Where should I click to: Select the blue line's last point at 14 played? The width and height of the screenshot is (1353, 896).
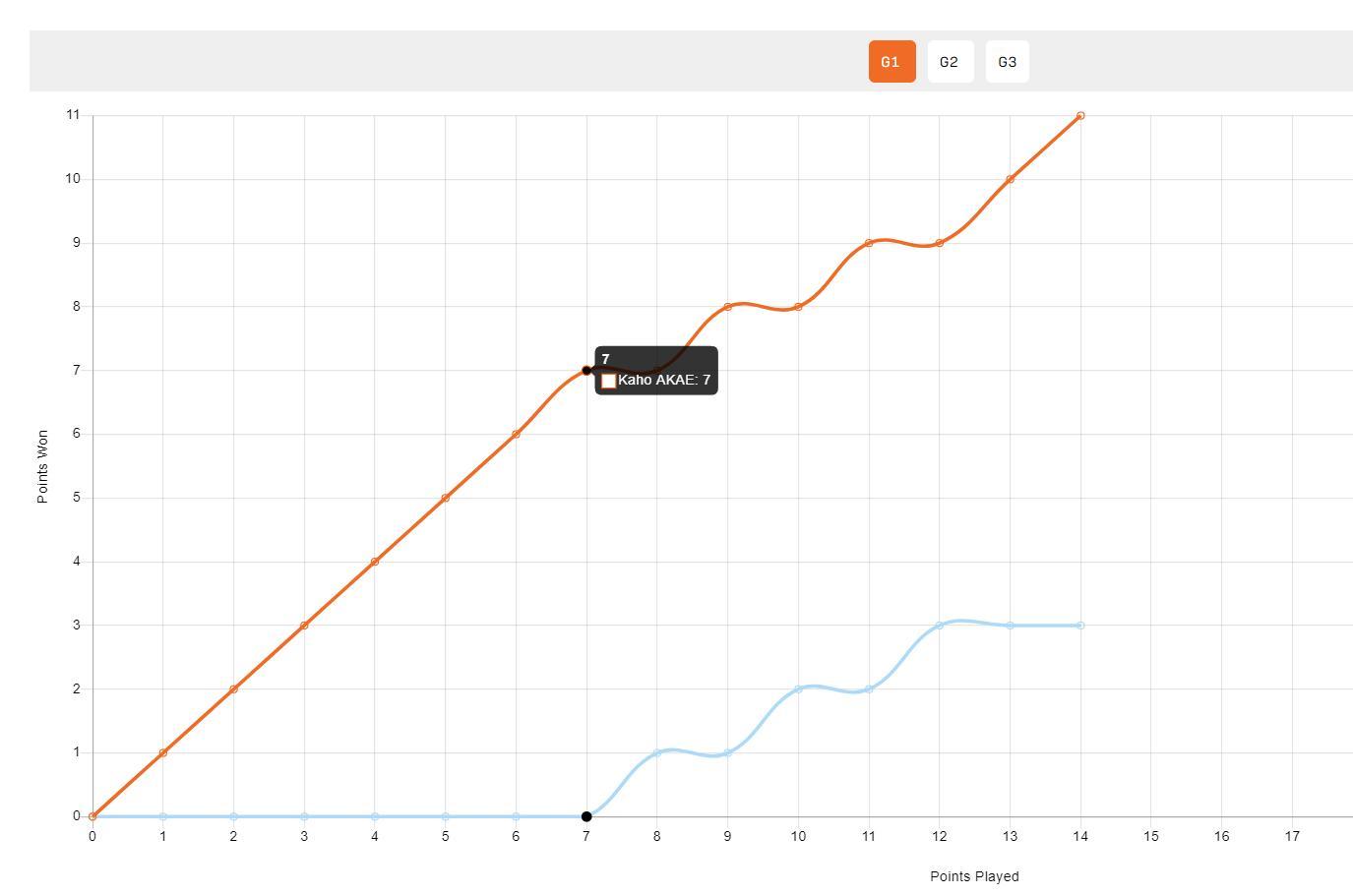[1080, 626]
